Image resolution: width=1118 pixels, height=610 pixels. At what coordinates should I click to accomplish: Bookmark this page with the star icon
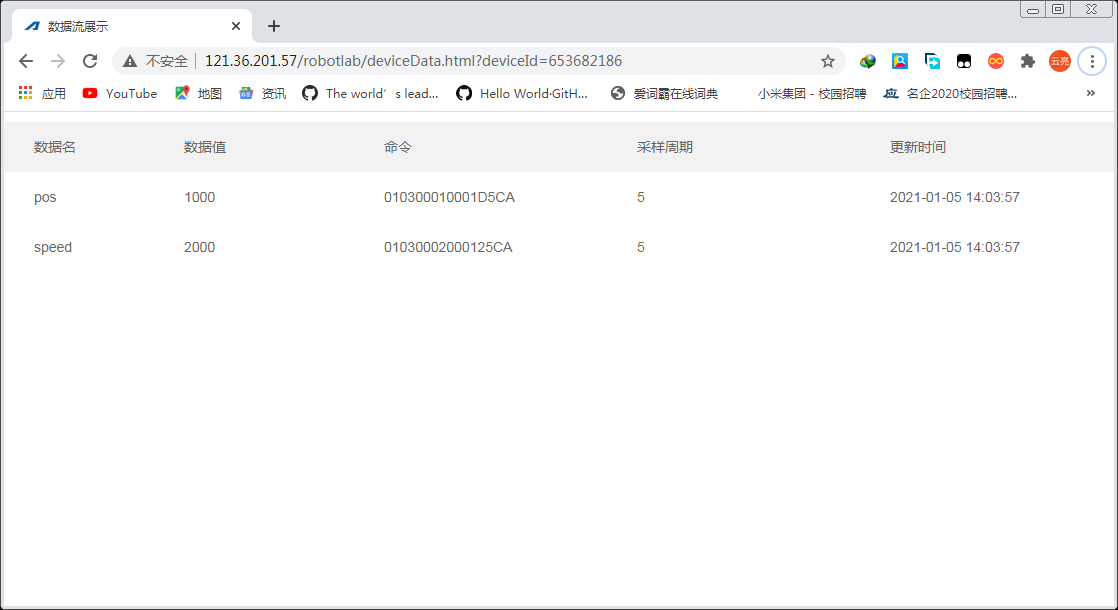click(x=827, y=61)
